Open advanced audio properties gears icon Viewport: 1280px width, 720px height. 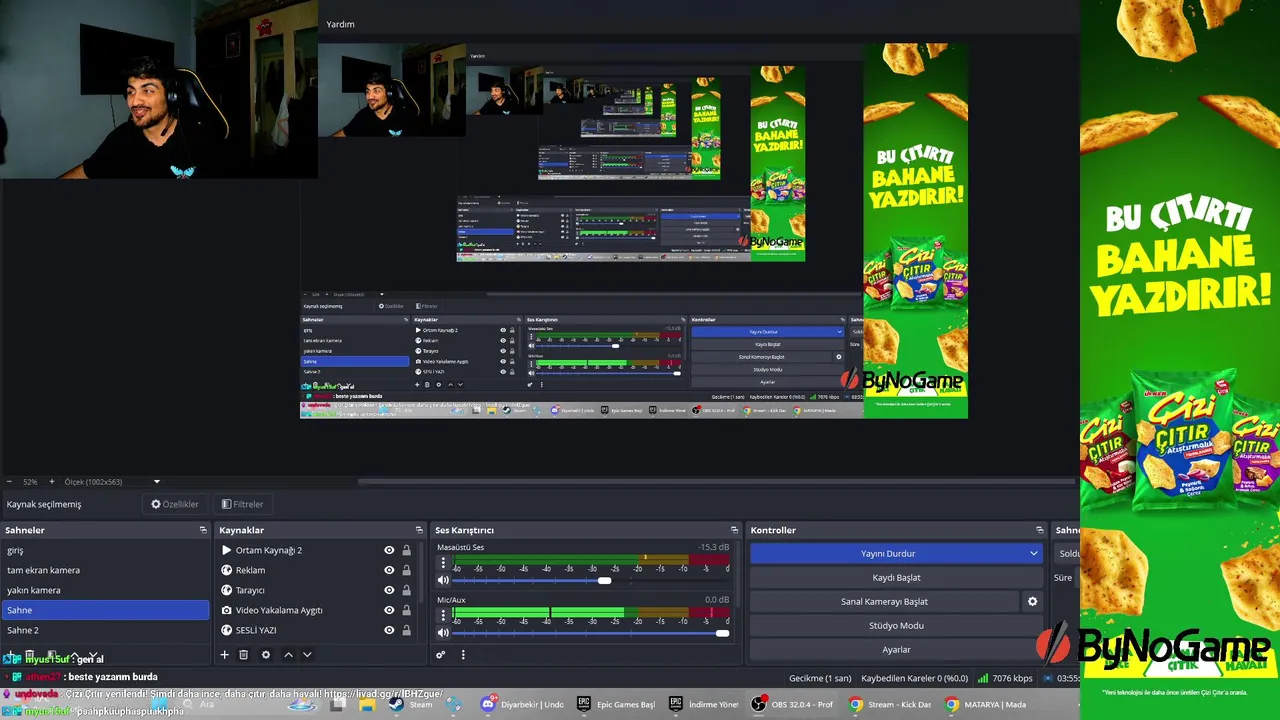(440, 655)
